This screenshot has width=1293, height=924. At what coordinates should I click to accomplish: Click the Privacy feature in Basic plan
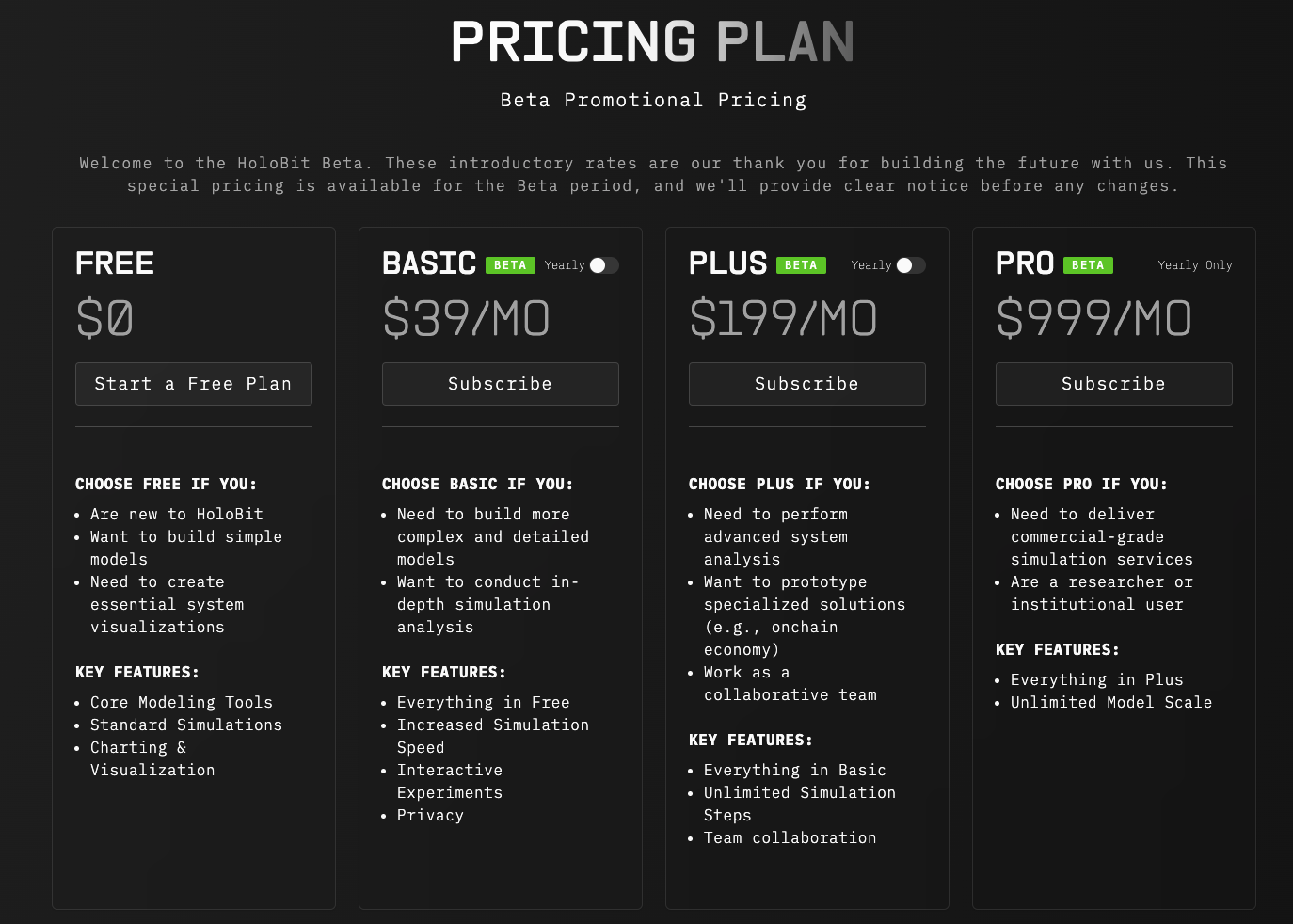coord(430,815)
